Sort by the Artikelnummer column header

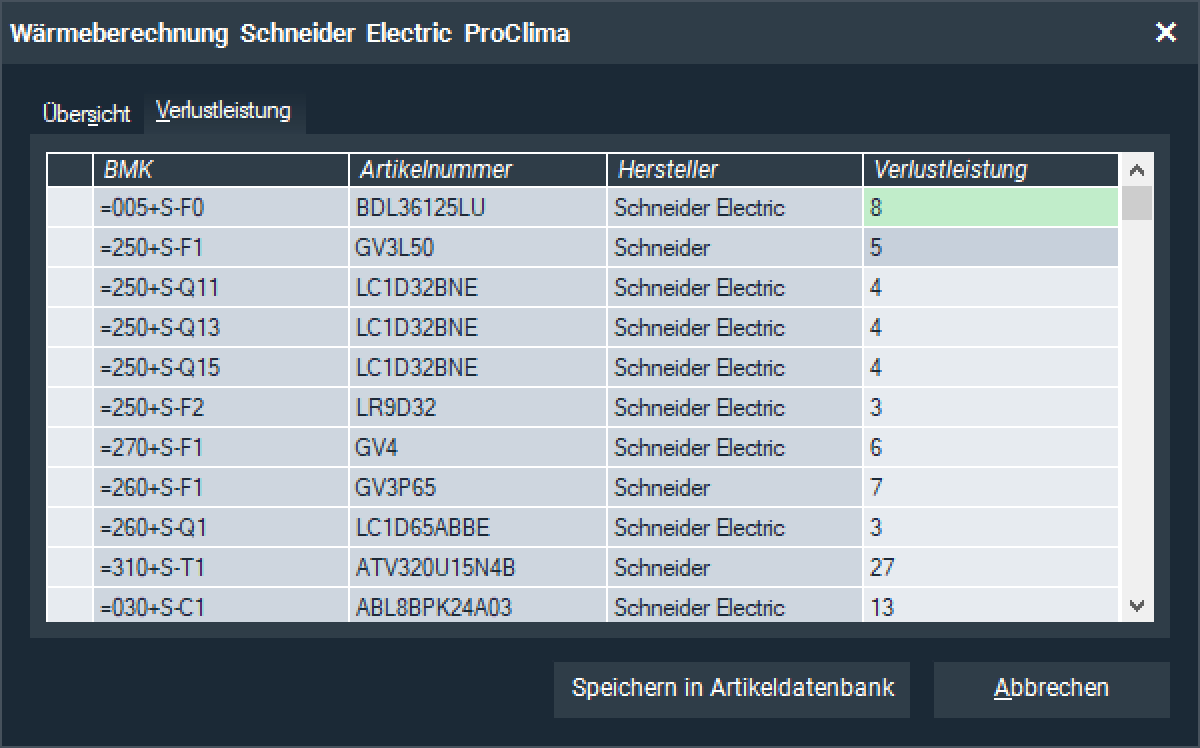click(x=477, y=170)
